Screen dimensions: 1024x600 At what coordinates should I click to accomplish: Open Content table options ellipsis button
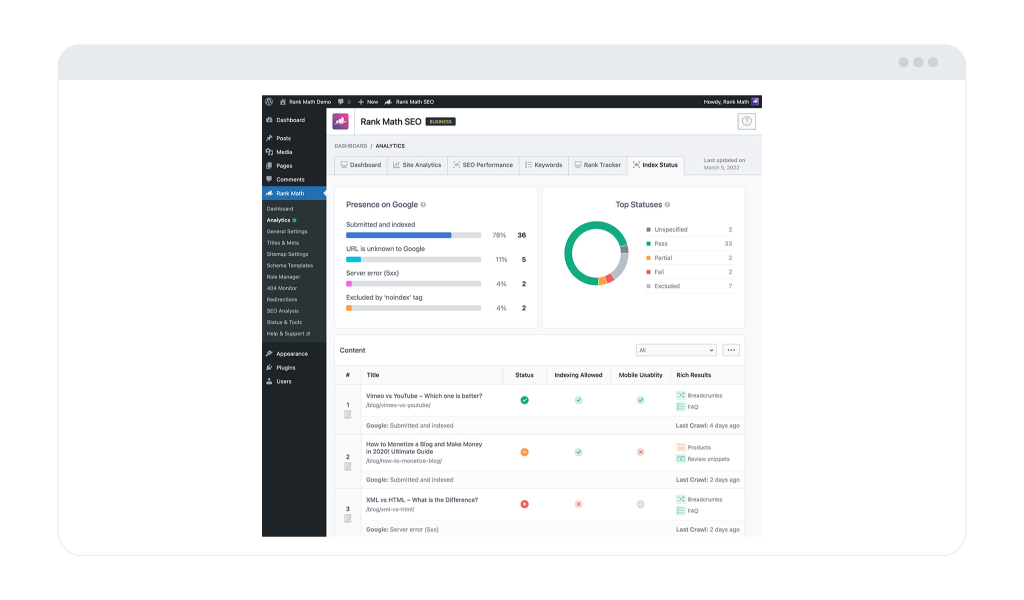point(731,351)
